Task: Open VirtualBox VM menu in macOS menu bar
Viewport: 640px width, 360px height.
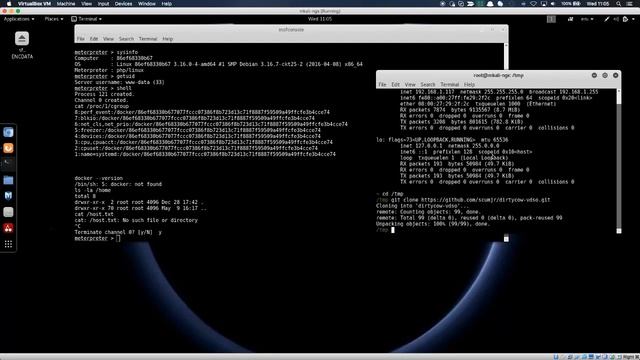Action: tap(34, 4)
